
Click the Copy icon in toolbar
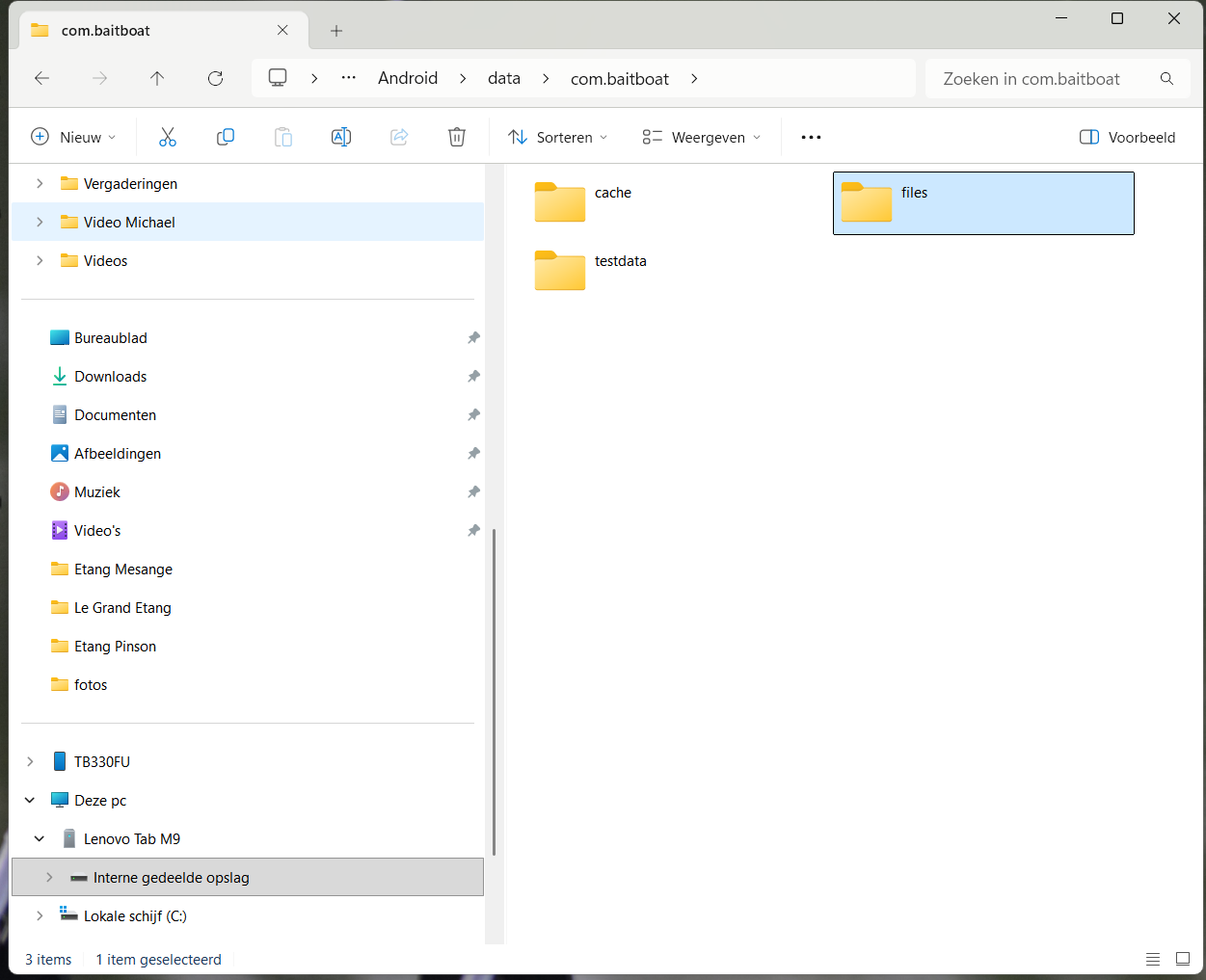(x=226, y=137)
